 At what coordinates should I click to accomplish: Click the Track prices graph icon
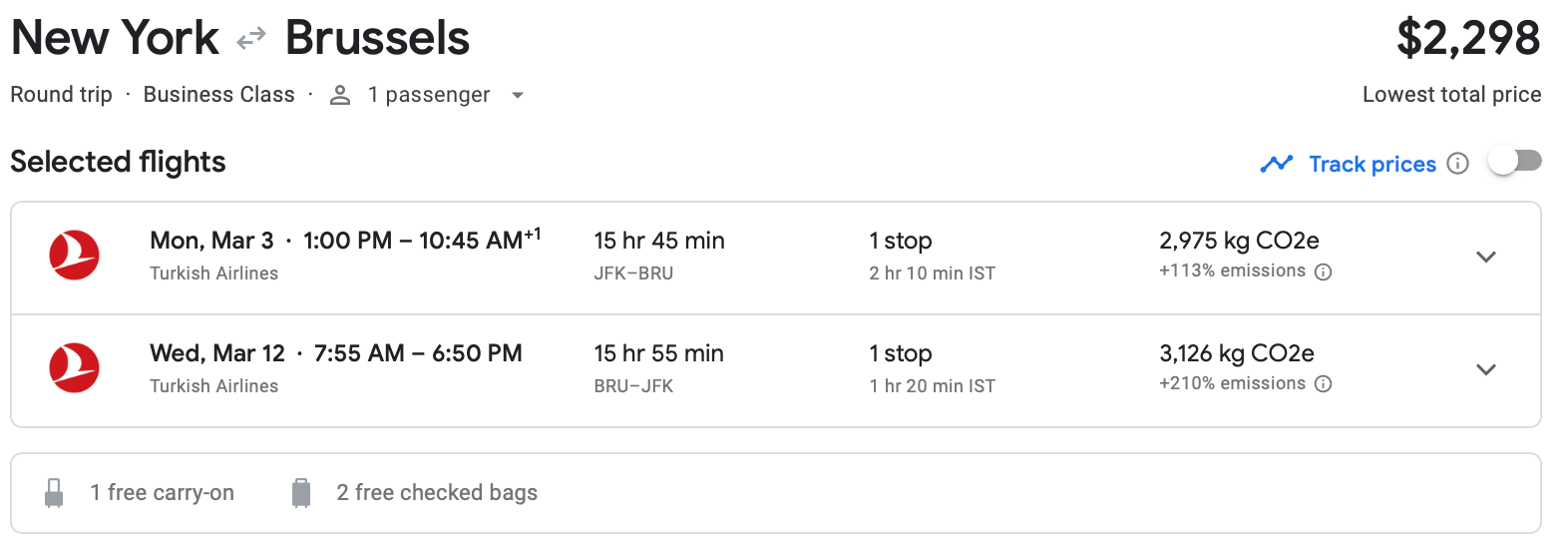(1276, 164)
